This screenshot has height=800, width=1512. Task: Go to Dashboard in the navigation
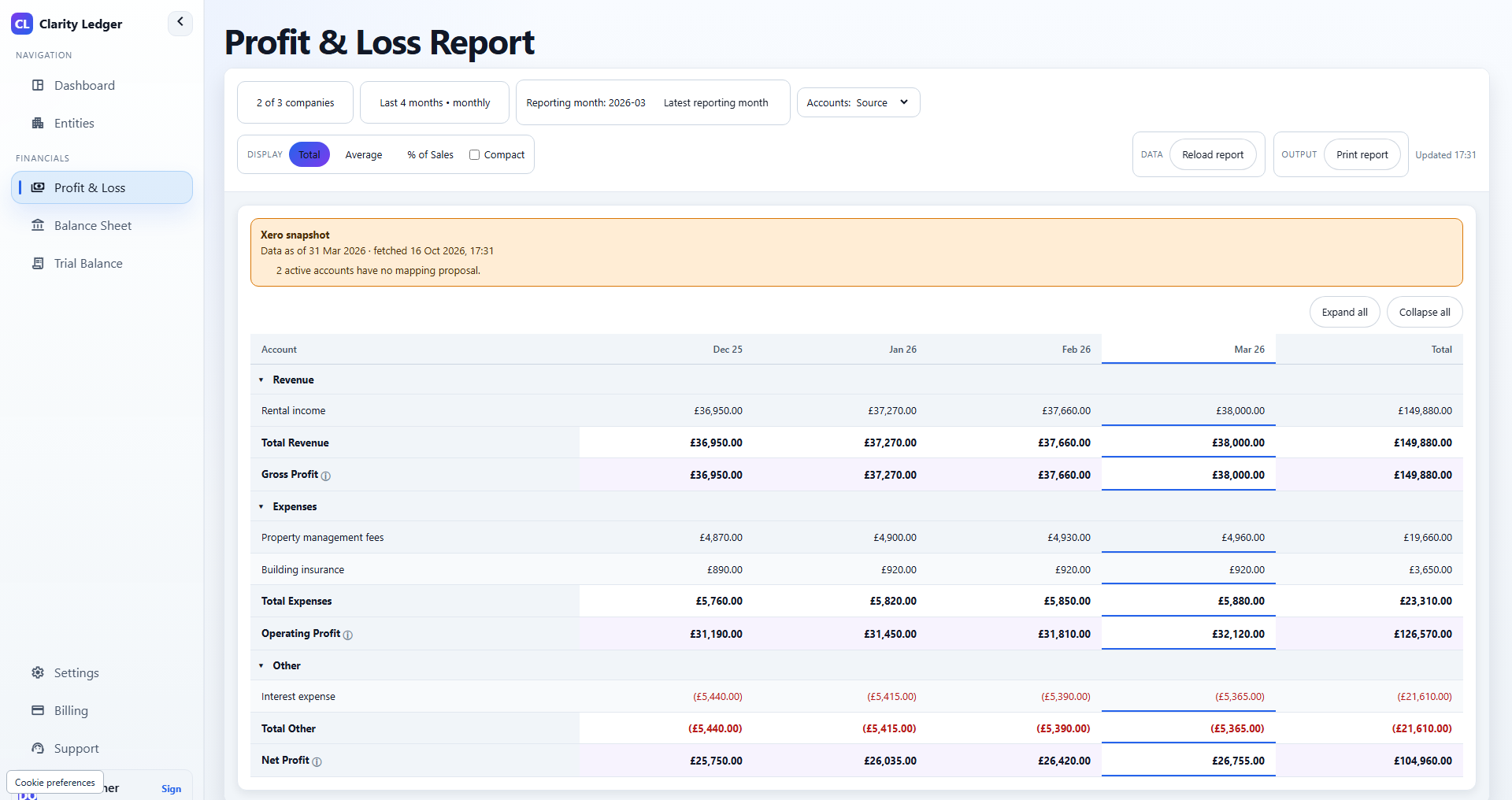[x=102, y=85]
